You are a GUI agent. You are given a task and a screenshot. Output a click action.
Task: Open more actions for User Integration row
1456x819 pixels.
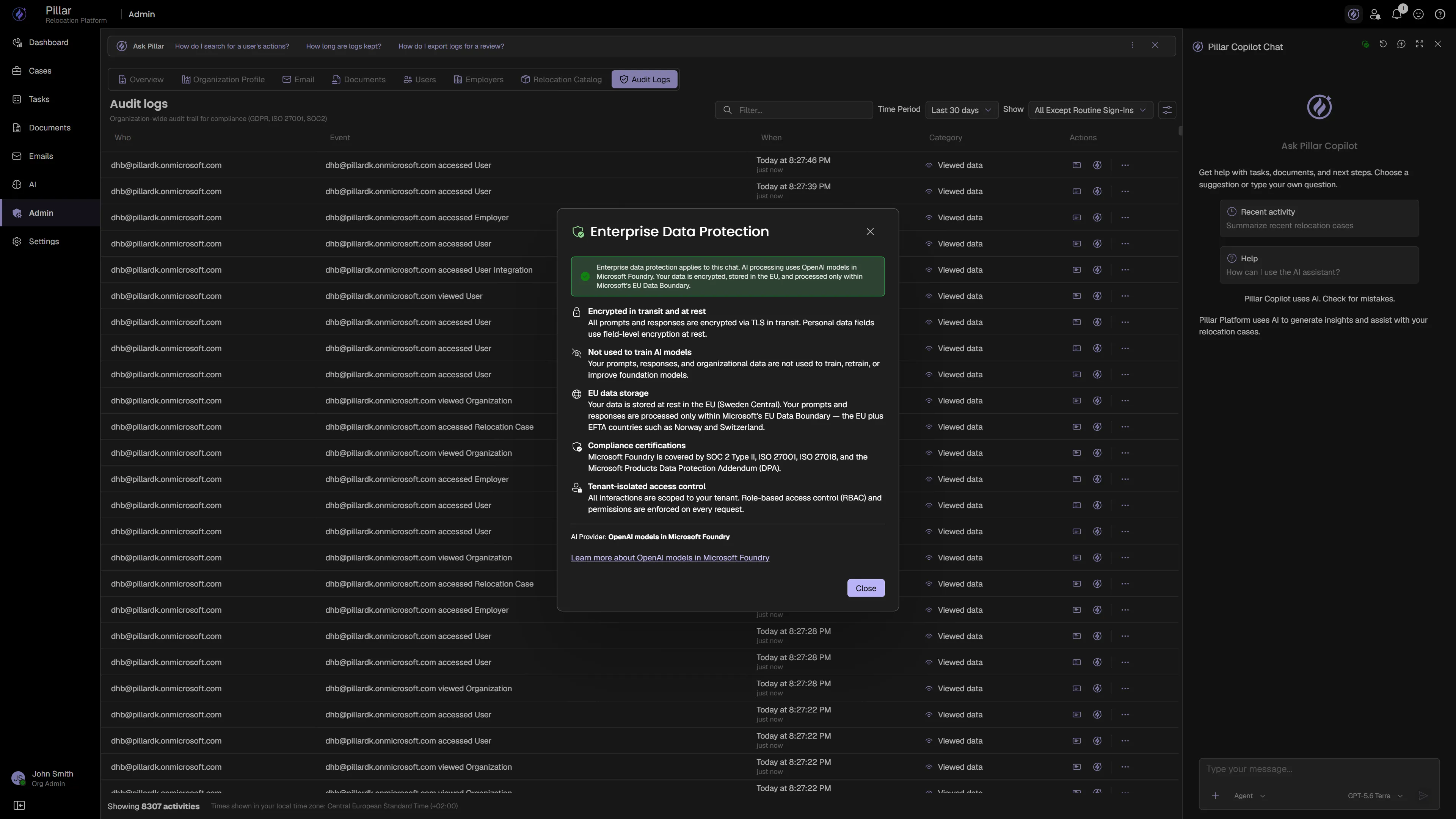click(x=1125, y=270)
